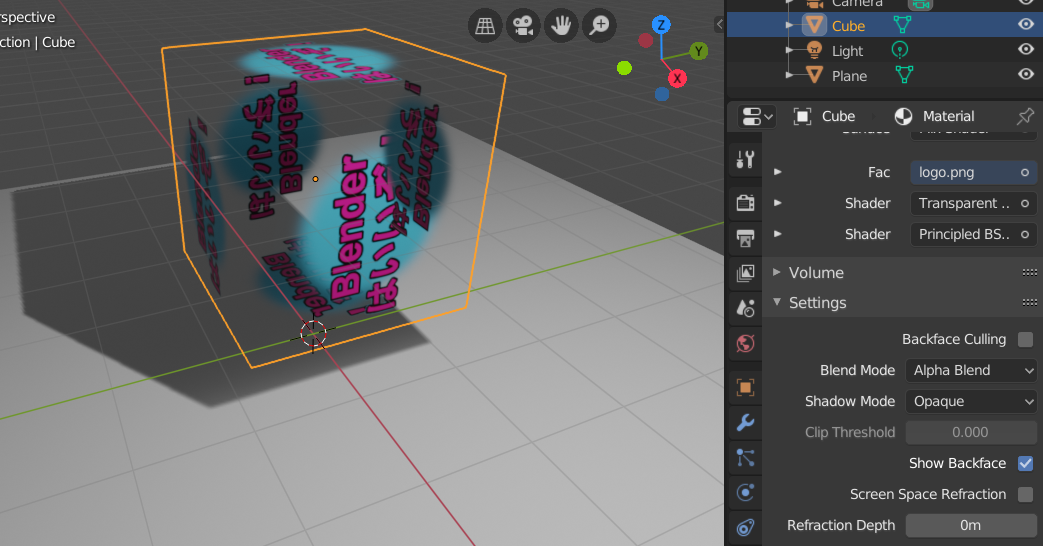Expand the Plane tree item in outliner
This screenshot has width=1043, height=546.
tap(790, 74)
